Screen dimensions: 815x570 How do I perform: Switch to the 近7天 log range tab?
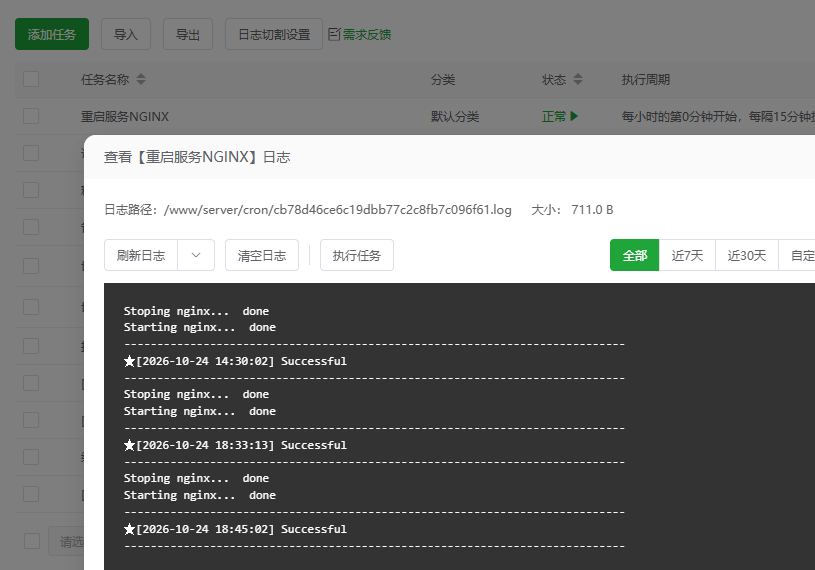tap(687, 255)
